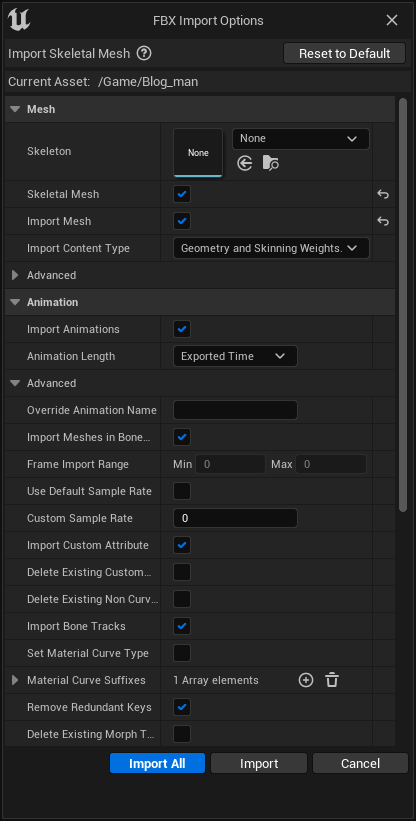
Task: Click the 'Animation Length' label
Action: pos(71,356)
